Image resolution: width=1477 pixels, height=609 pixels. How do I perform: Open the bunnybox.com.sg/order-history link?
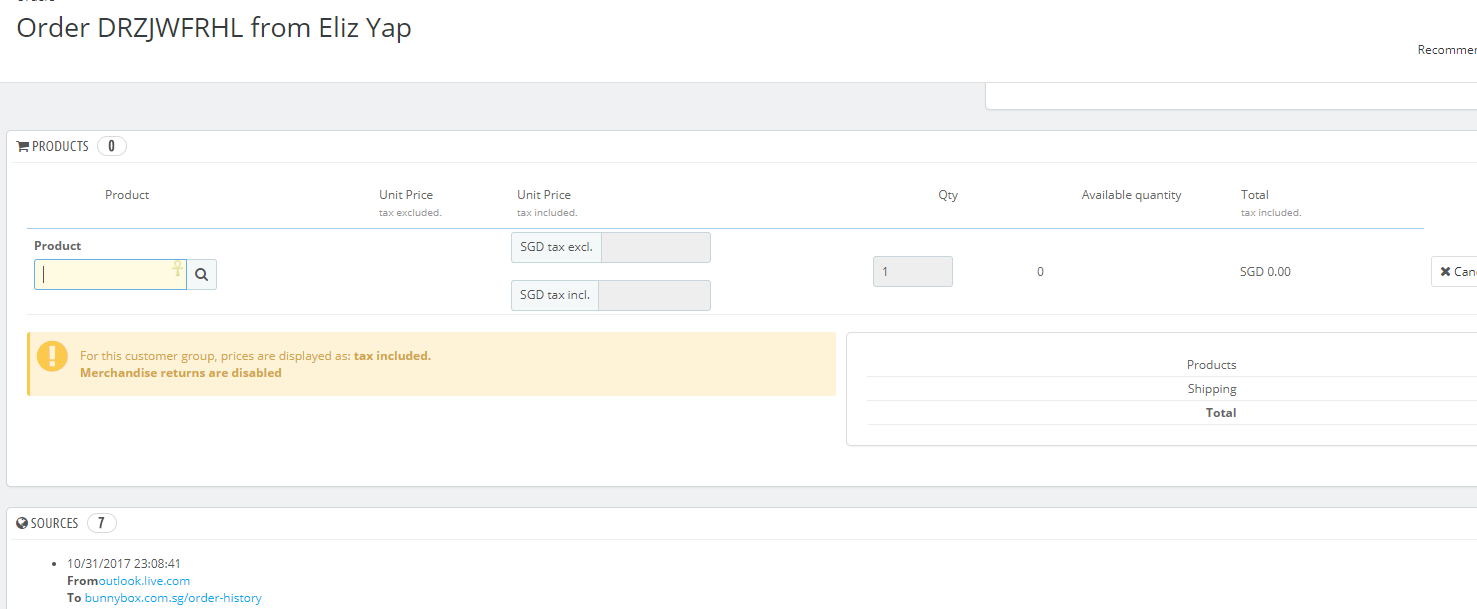tap(173, 598)
